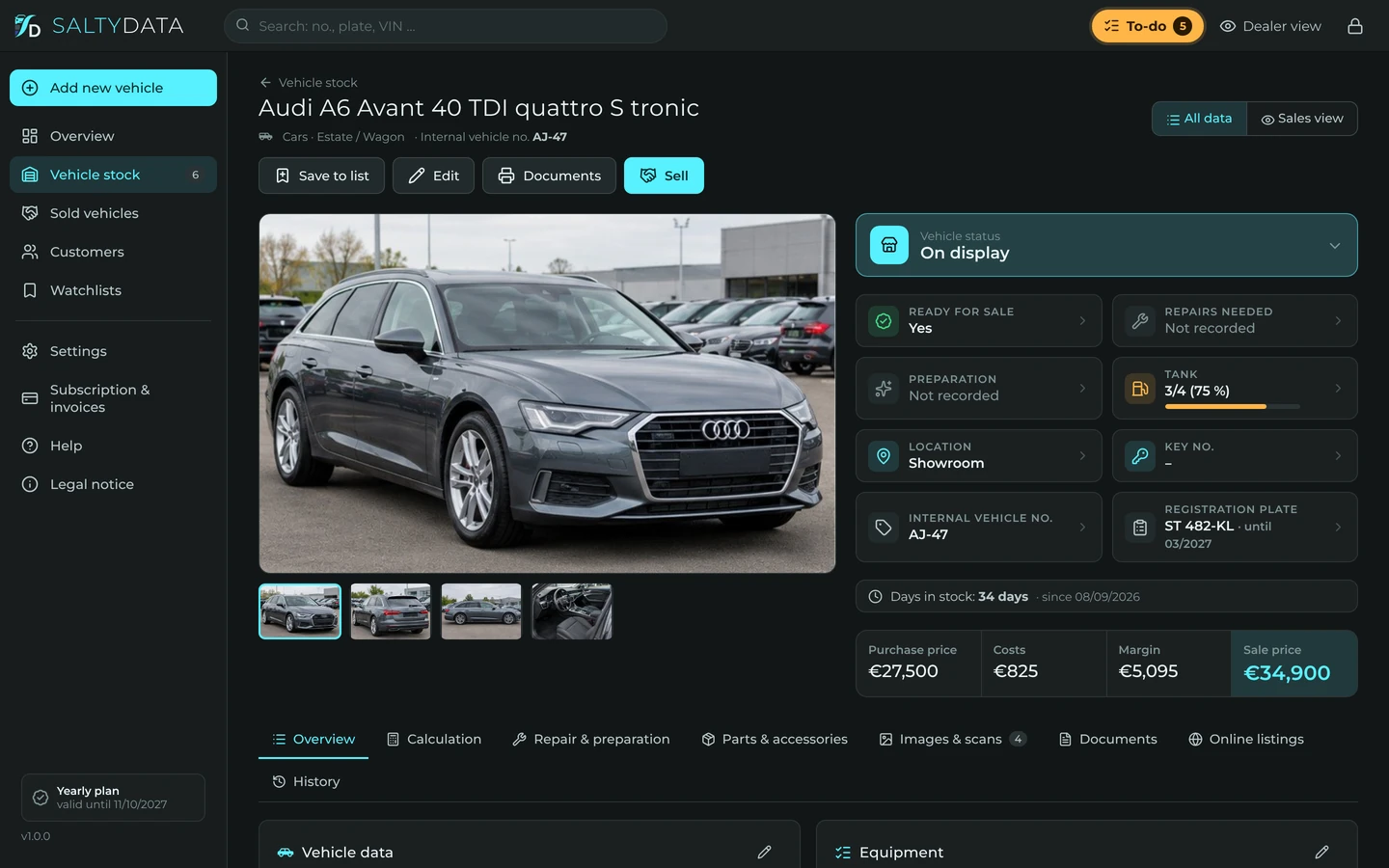Switch to All data view

(1199, 119)
